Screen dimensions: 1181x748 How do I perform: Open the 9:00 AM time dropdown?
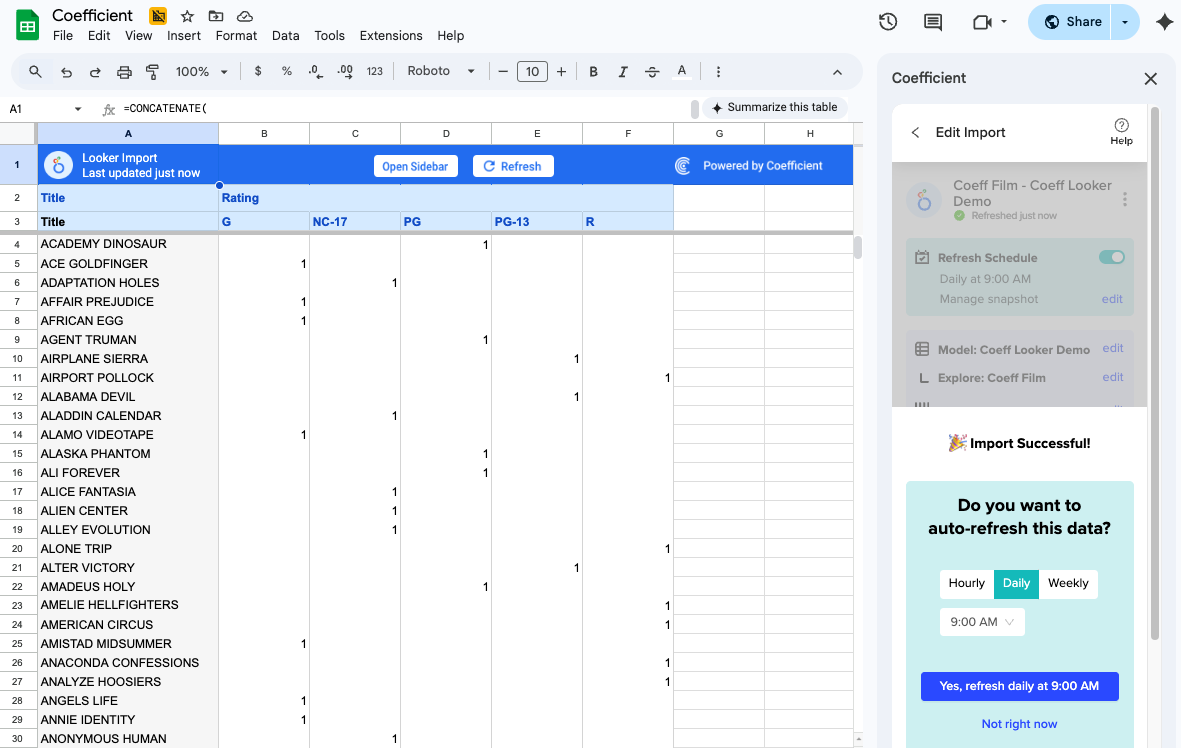click(x=981, y=622)
